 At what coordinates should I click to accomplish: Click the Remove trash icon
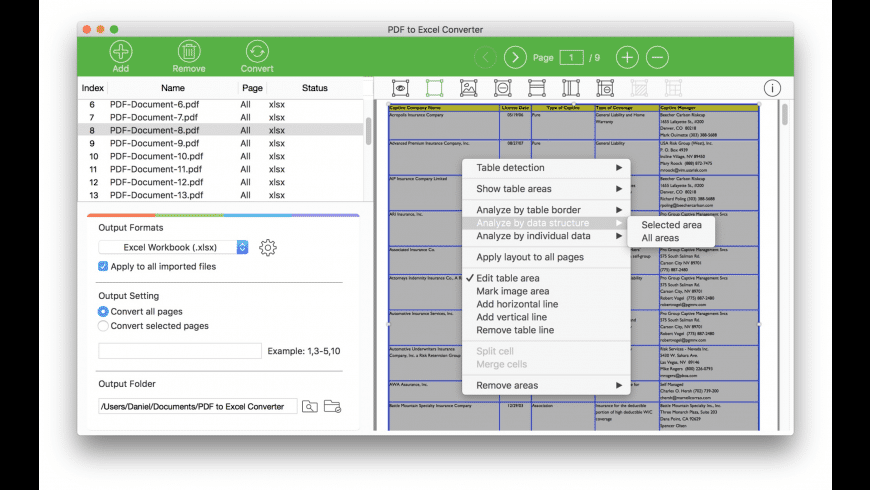coord(189,52)
